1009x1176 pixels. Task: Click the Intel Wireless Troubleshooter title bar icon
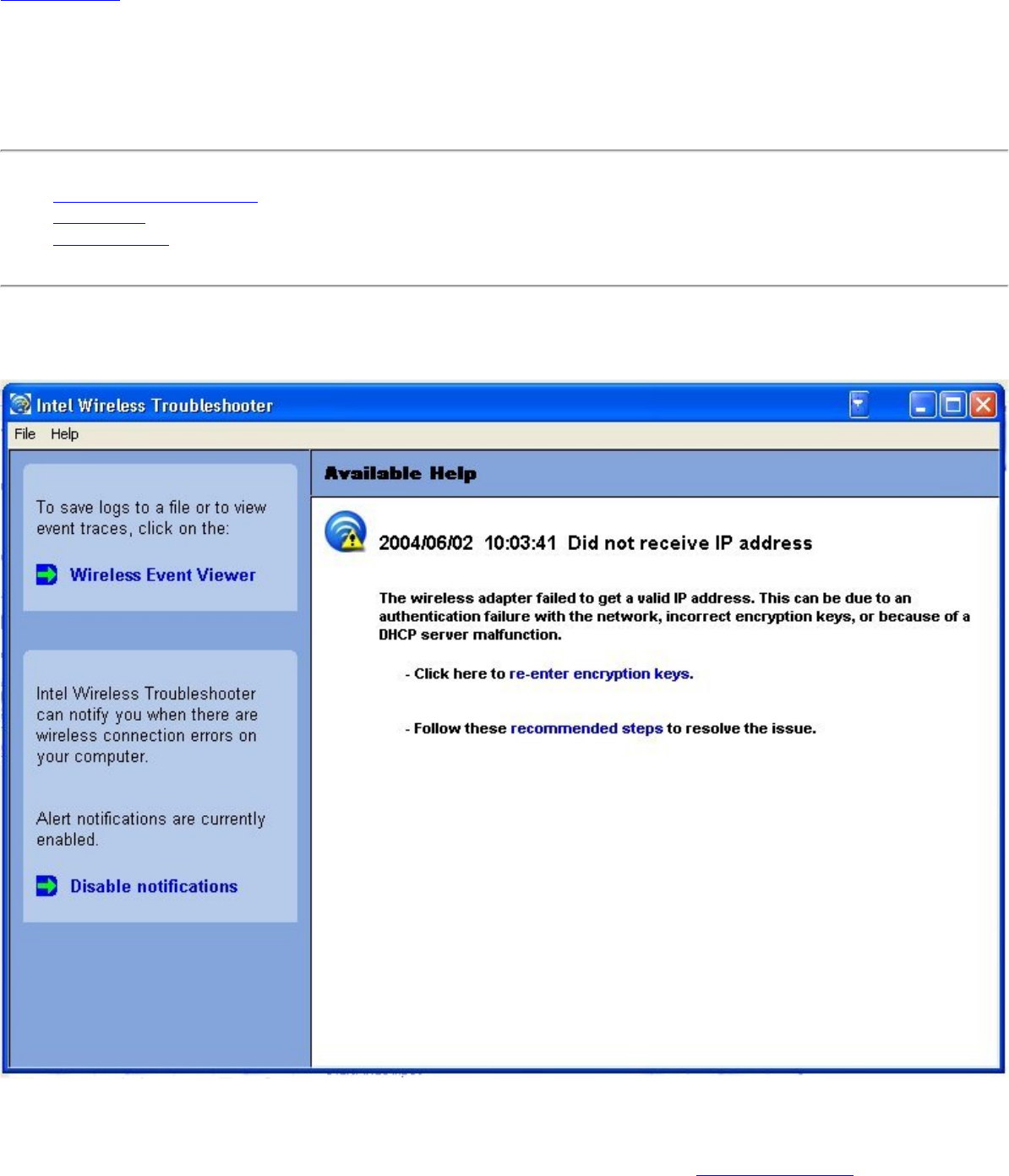(x=20, y=405)
